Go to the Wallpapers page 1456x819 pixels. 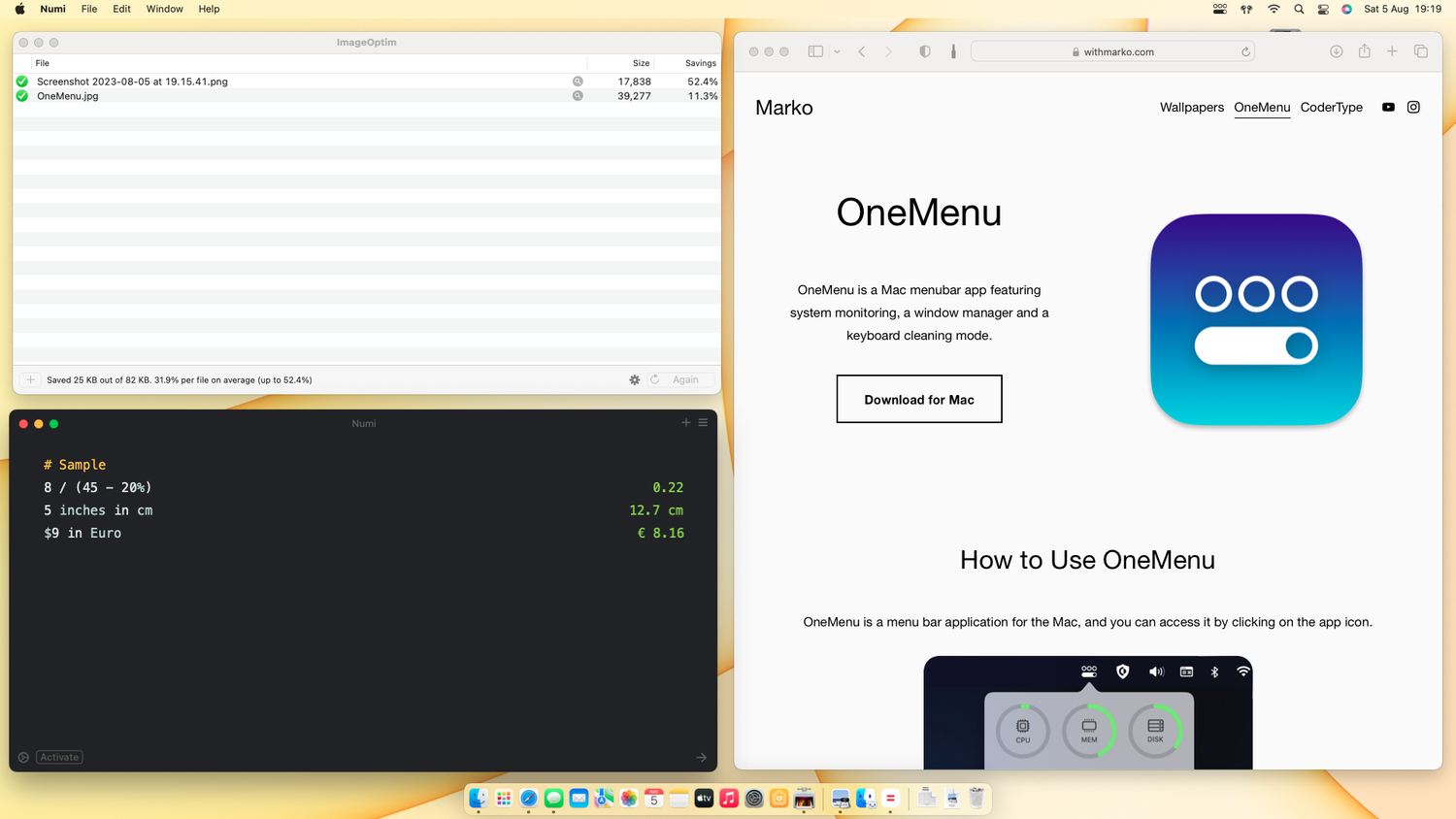tap(1192, 107)
